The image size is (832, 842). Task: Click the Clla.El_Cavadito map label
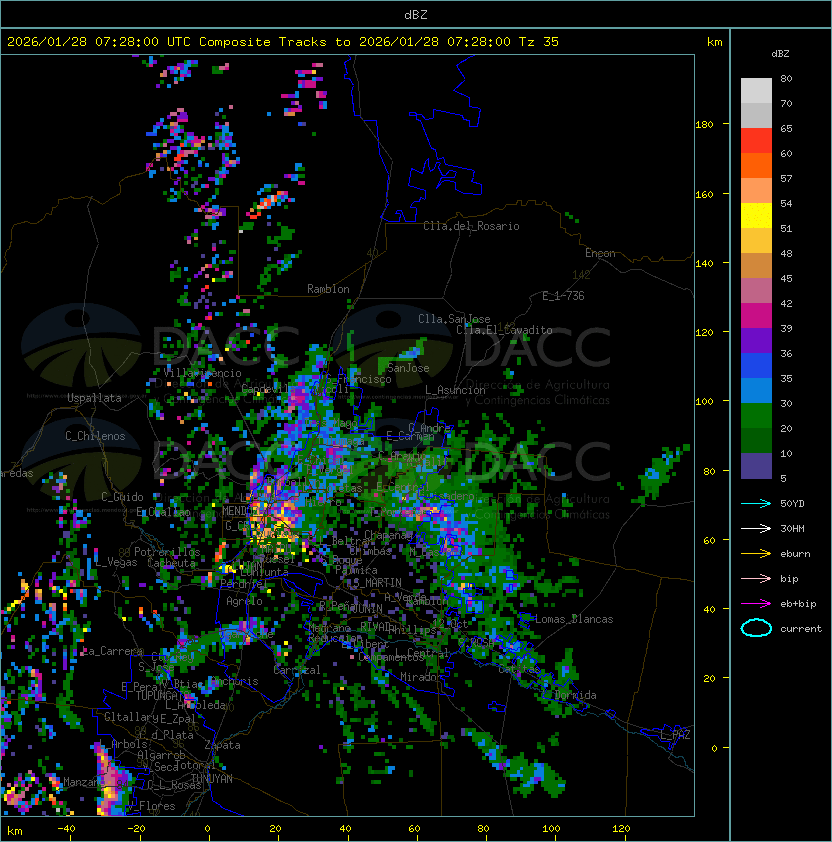point(504,330)
